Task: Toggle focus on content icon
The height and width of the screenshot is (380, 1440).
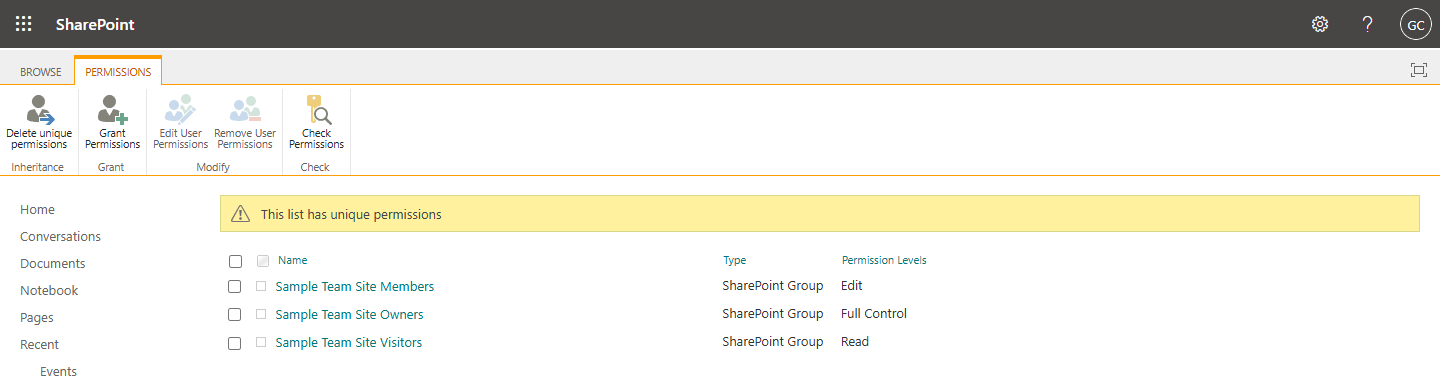Action: (x=1418, y=70)
